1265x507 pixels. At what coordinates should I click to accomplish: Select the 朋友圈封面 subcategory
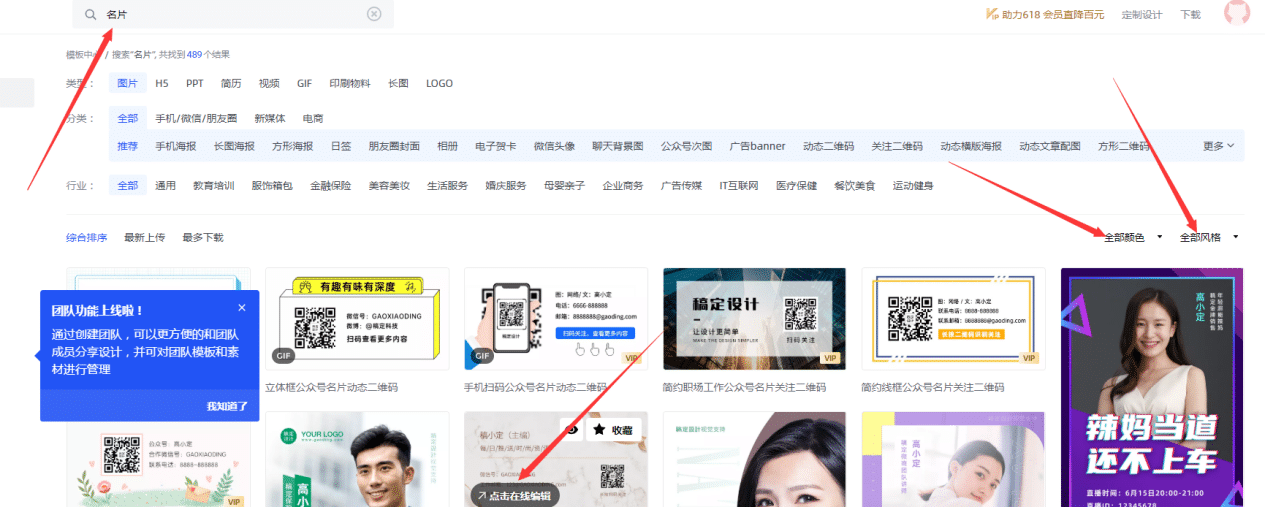394,146
